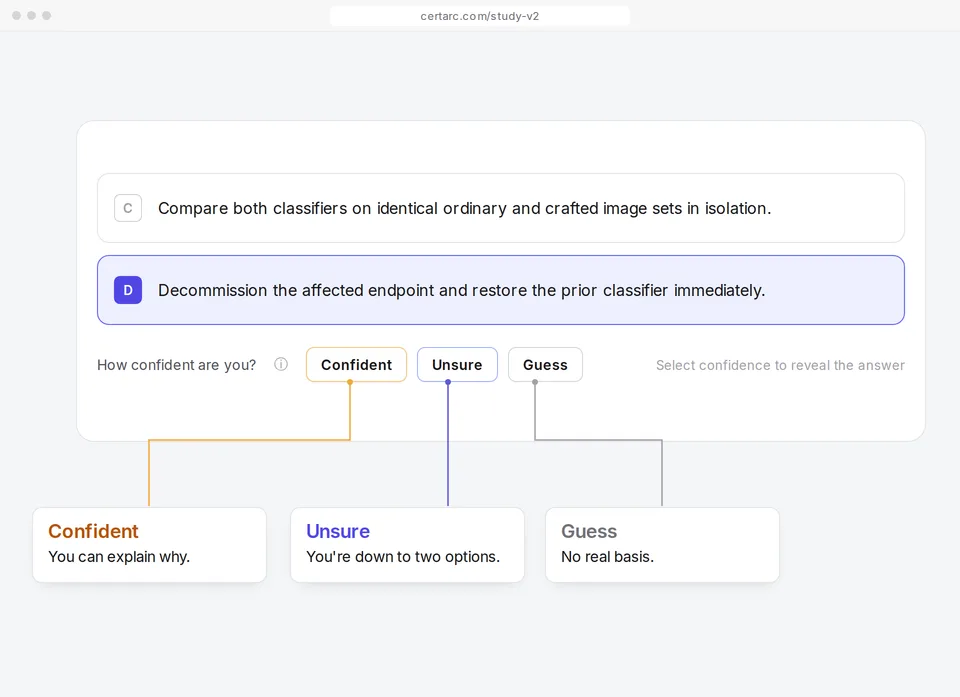960x697 pixels.
Task: Click the 'You're down to two options' callout
Action: pos(407,544)
